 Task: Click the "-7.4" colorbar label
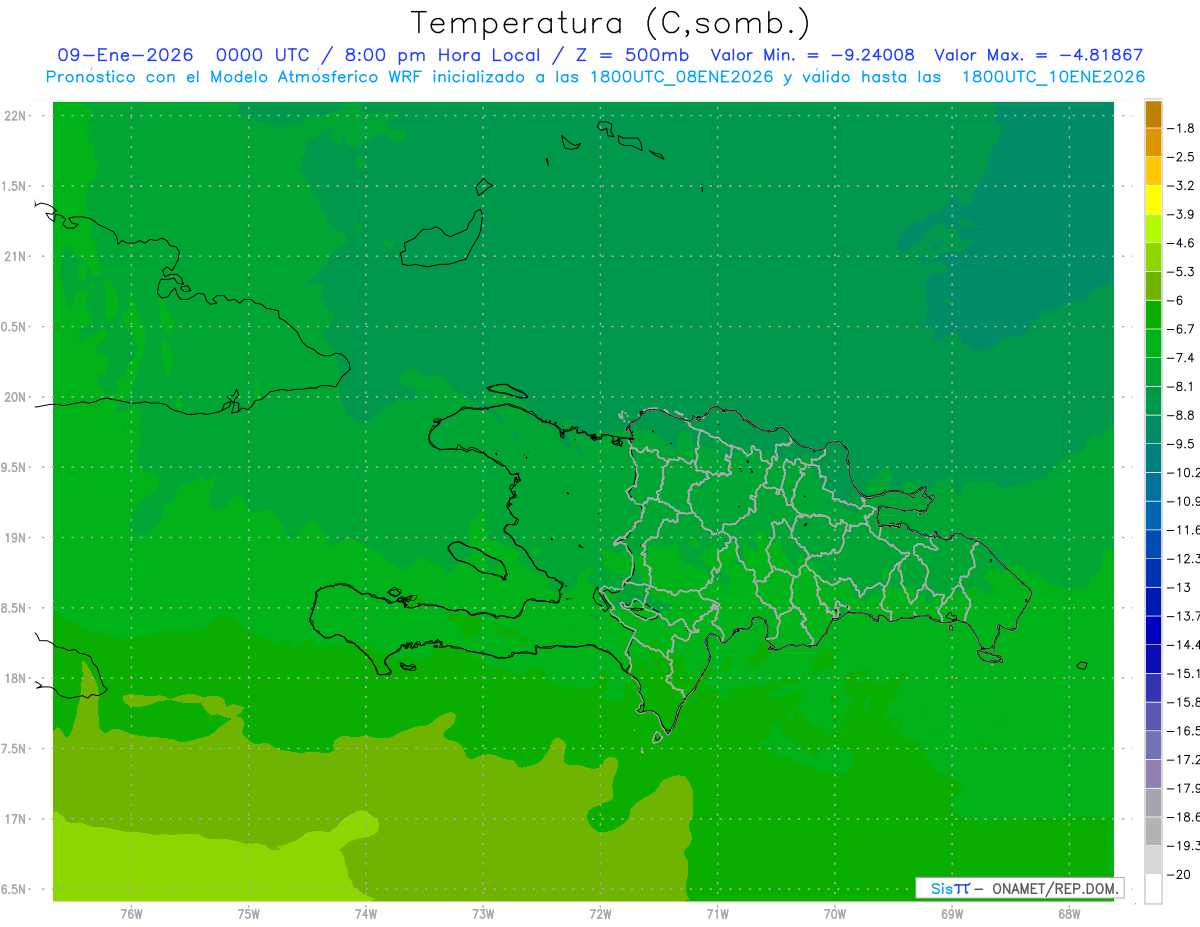tap(1181, 358)
